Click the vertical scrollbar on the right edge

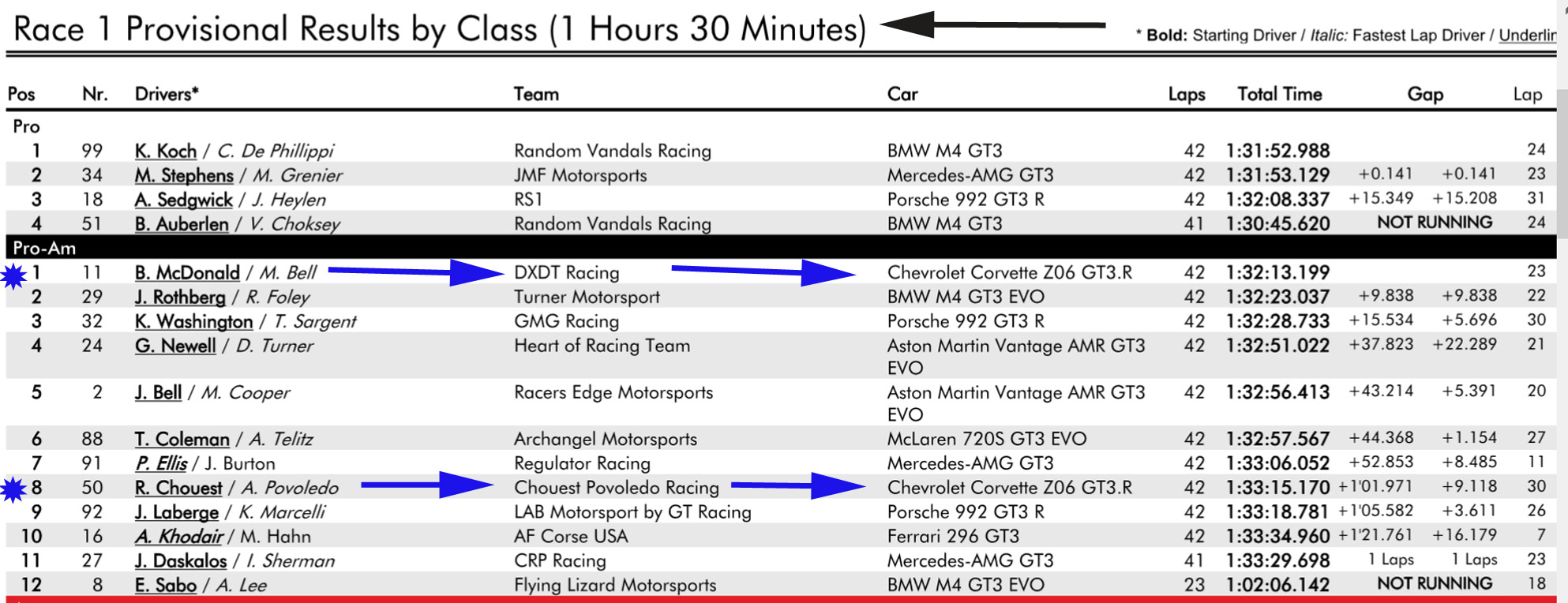pos(1562,158)
